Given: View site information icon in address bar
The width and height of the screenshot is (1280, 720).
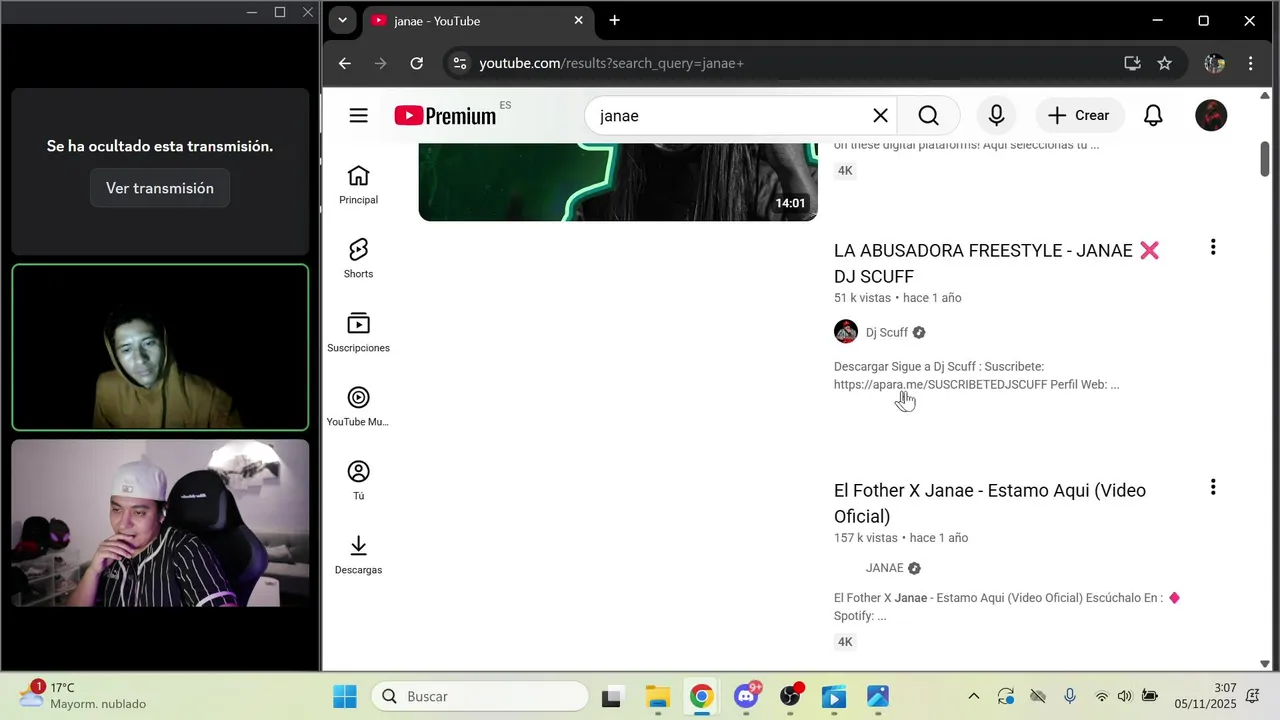Looking at the screenshot, I should coord(459,63).
